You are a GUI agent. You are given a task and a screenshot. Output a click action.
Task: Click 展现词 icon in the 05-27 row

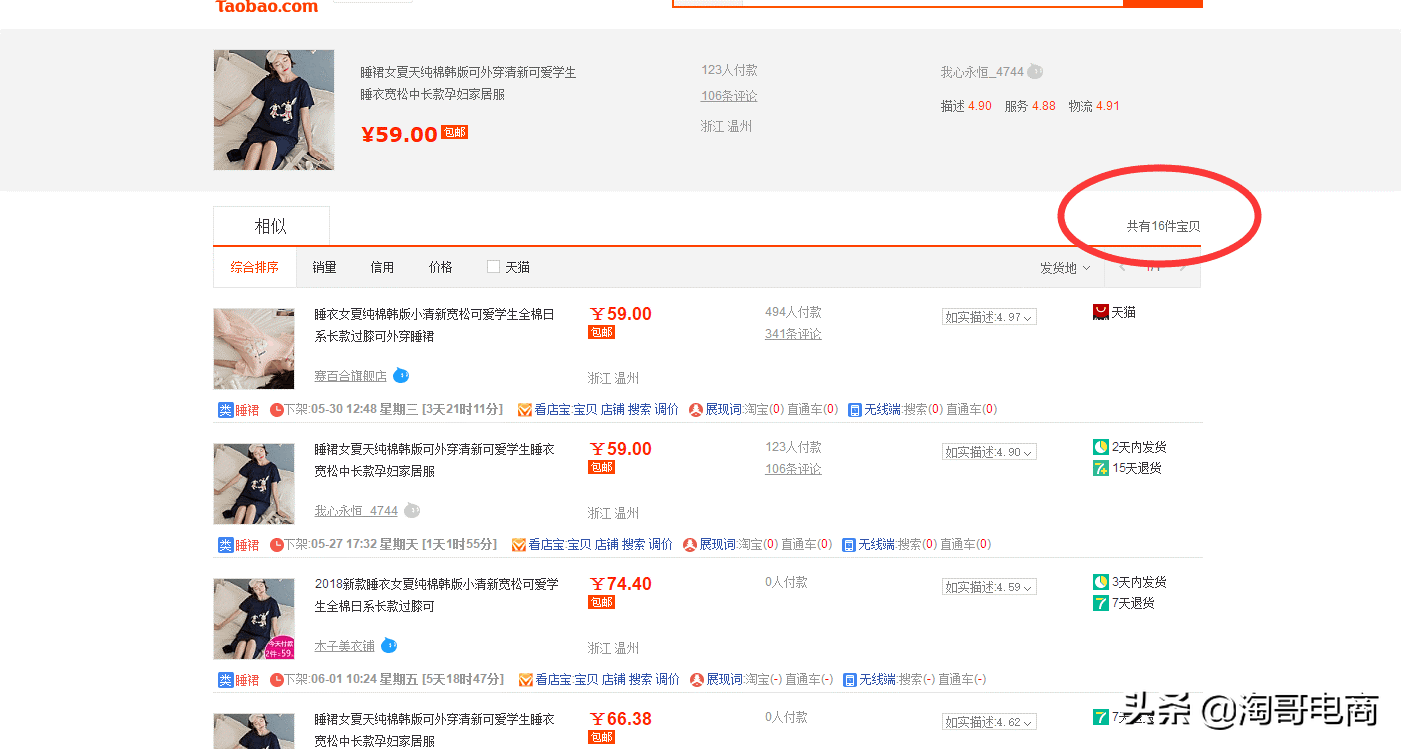click(x=690, y=545)
